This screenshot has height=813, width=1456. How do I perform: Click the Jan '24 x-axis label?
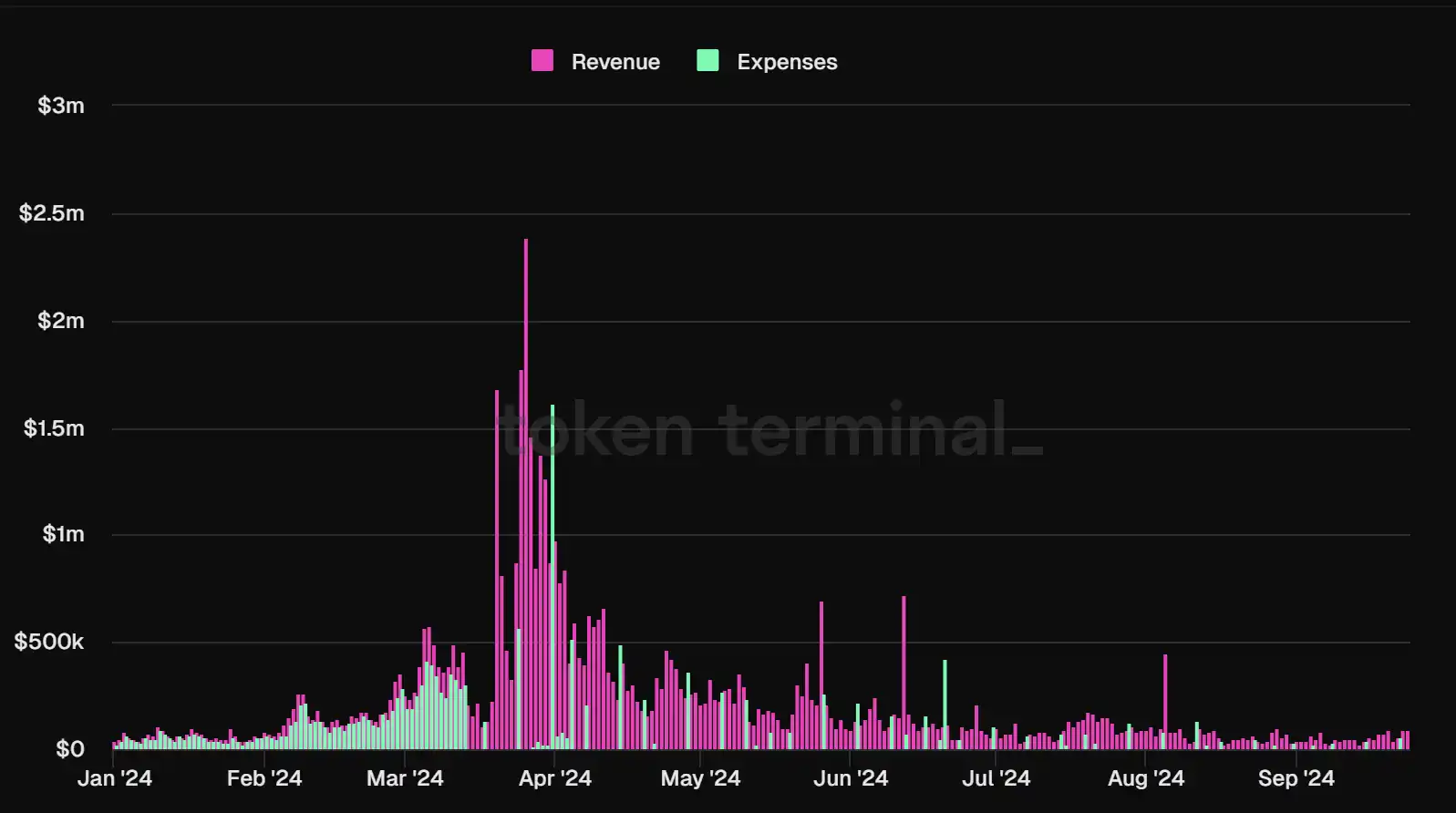tap(115, 778)
